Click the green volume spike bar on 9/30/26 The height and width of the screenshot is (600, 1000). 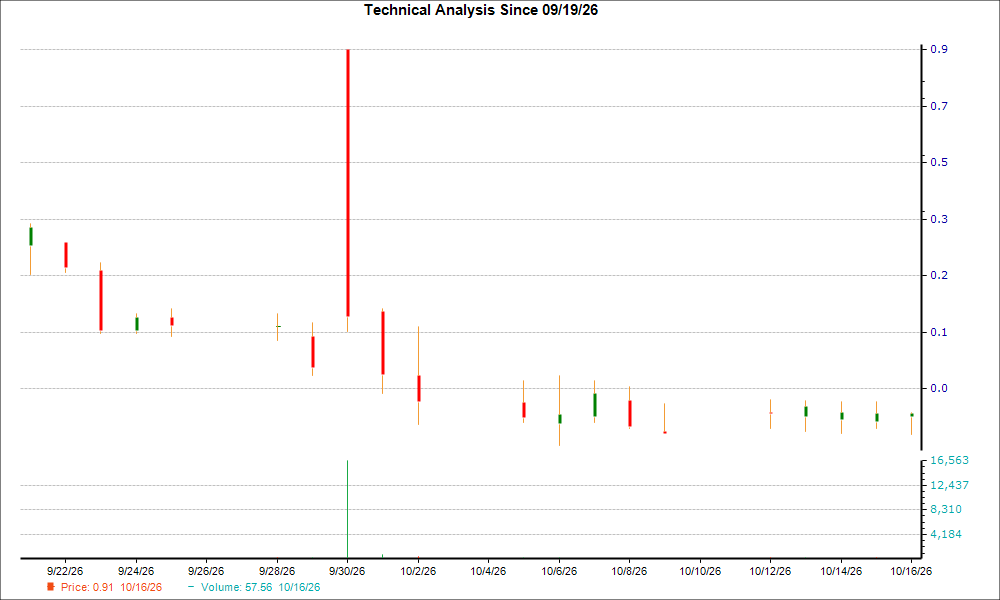348,509
